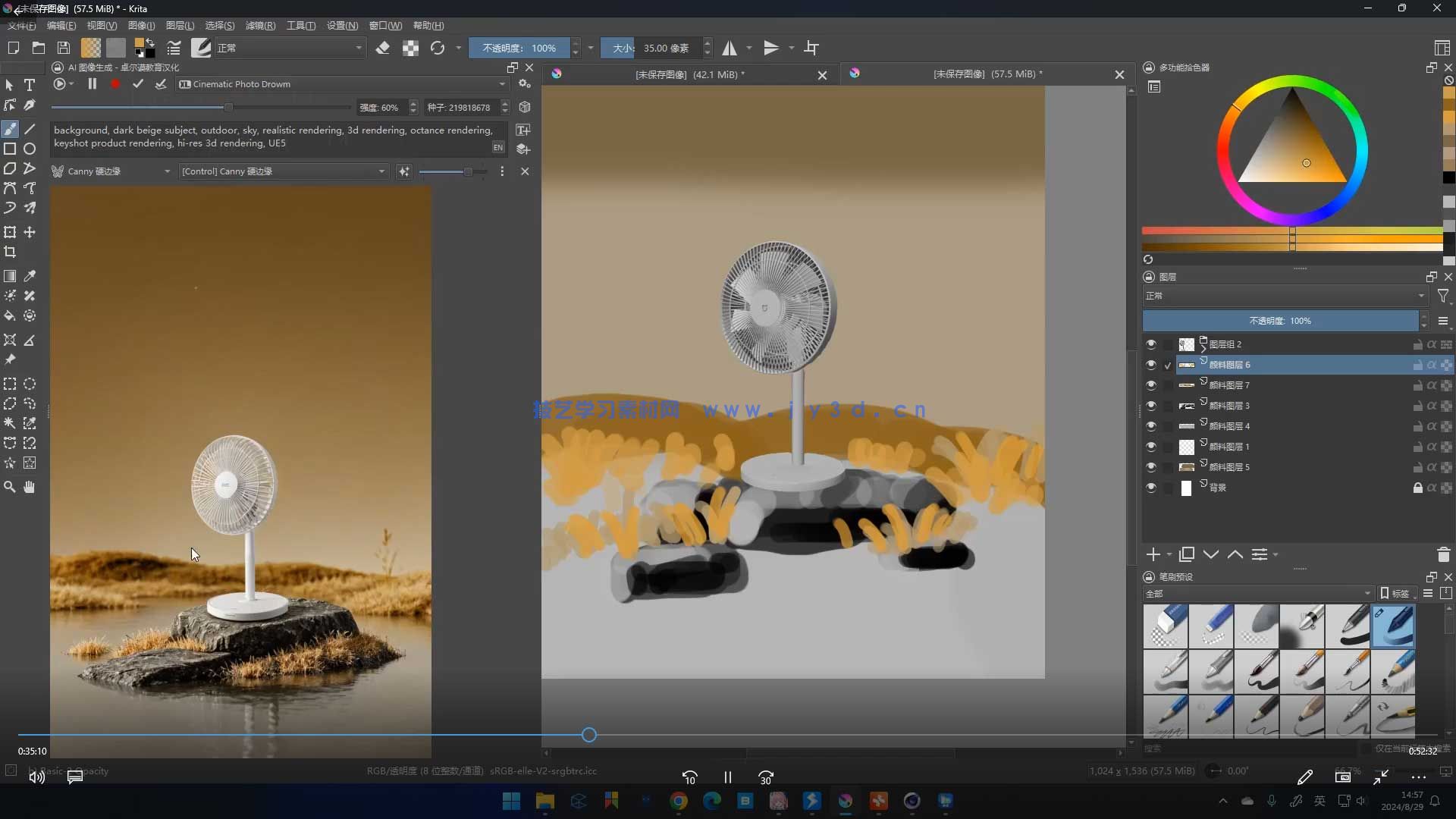The height and width of the screenshot is (819, 1456).
Task: Hide the 背景 layer
Action: 1151,488
